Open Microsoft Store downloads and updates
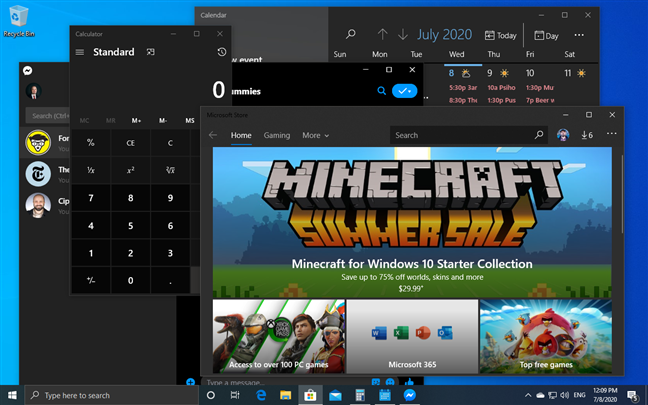648x405 pixels. pyautogui.click(x=586, y=135)
